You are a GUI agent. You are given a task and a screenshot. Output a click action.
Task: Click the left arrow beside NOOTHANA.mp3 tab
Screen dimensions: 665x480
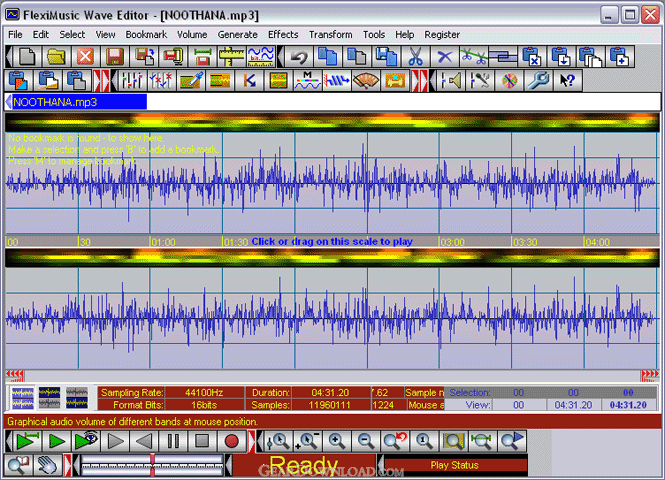coord(8,102)
